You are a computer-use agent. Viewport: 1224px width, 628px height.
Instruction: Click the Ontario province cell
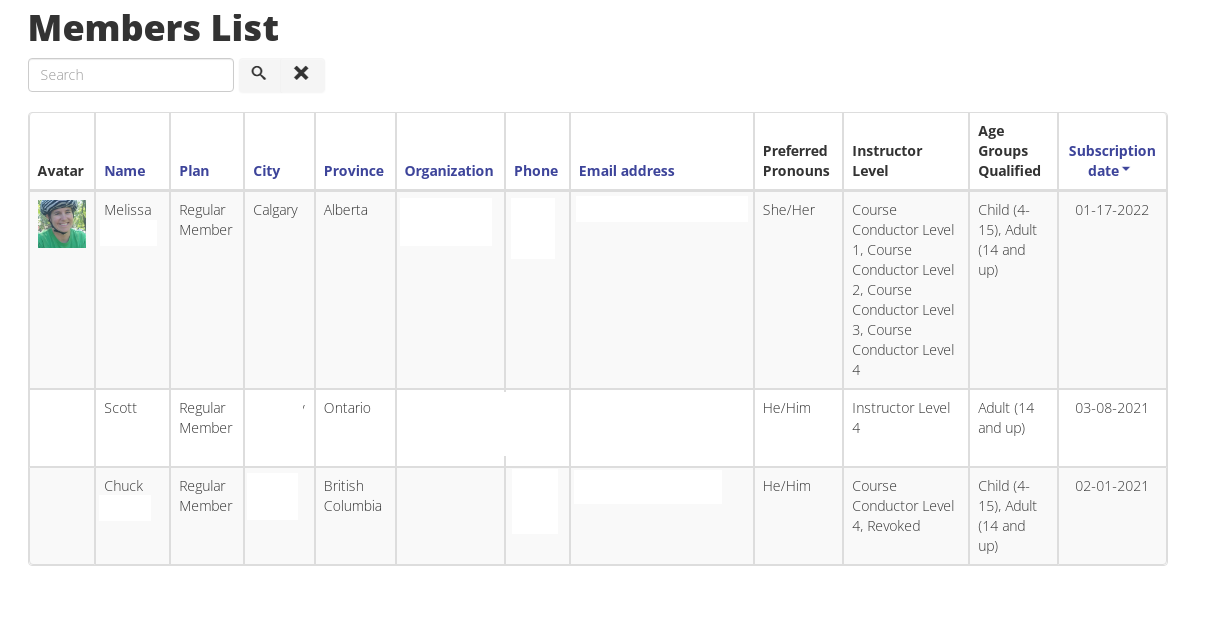(x=356, y=428)
